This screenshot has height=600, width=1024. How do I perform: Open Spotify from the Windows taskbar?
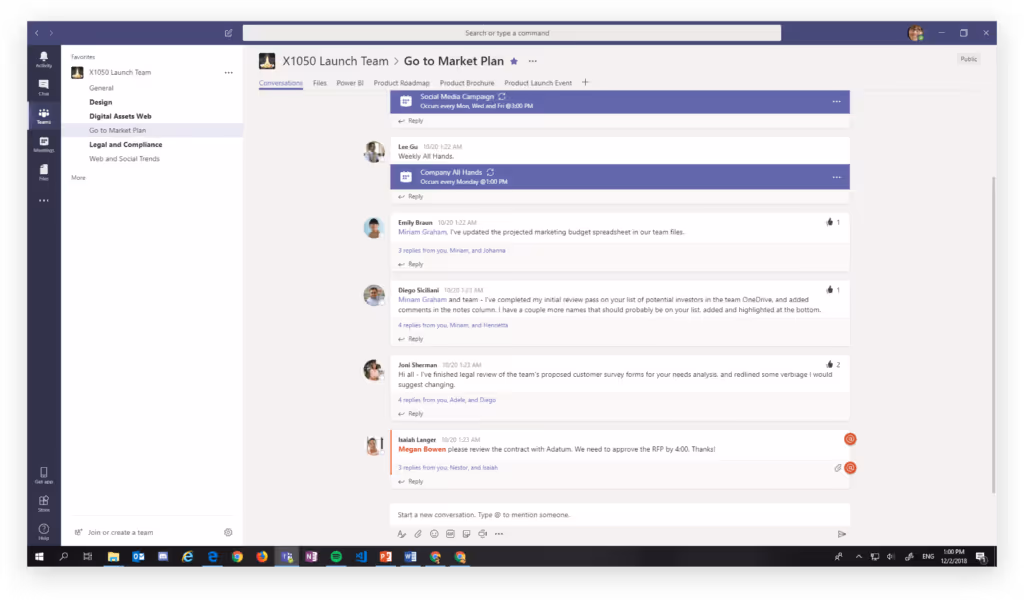(x=336, y=557)
